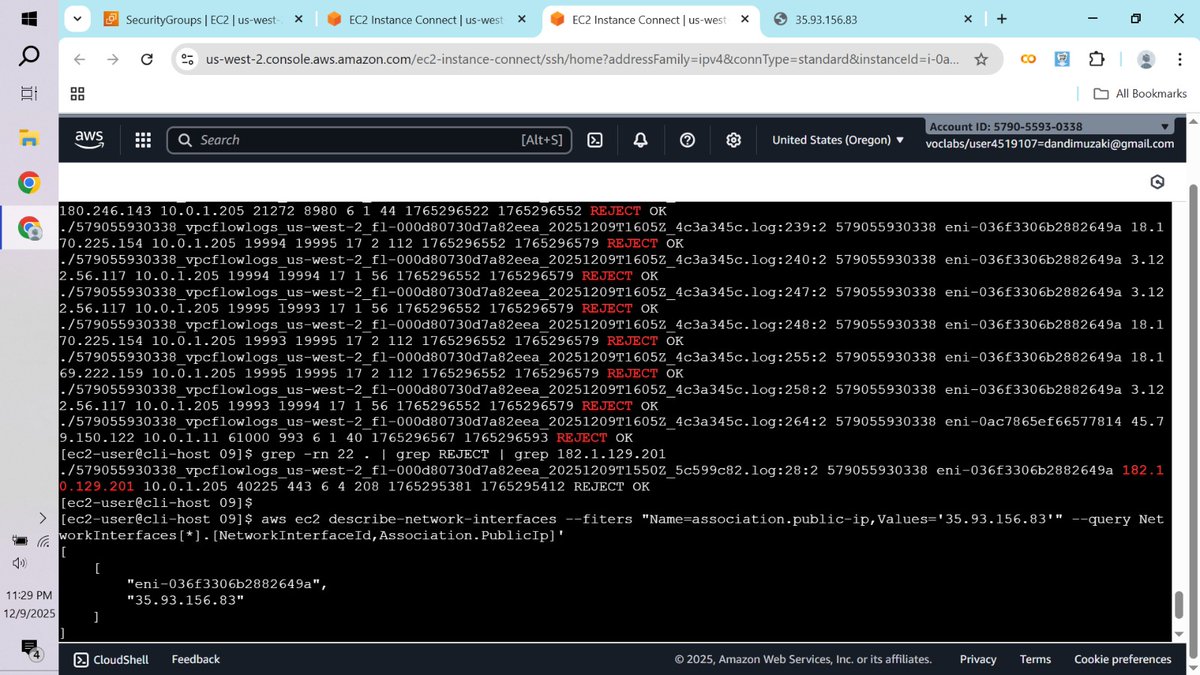This screenshot has width=1200, height=675.
Task: Click the terminal scrollbar thumb
Action: tap(1179, 605)
